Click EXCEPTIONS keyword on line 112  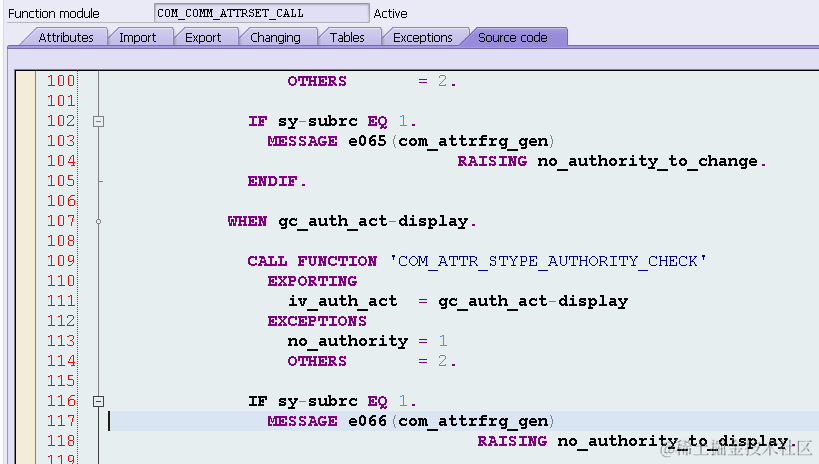pos(317,321)
